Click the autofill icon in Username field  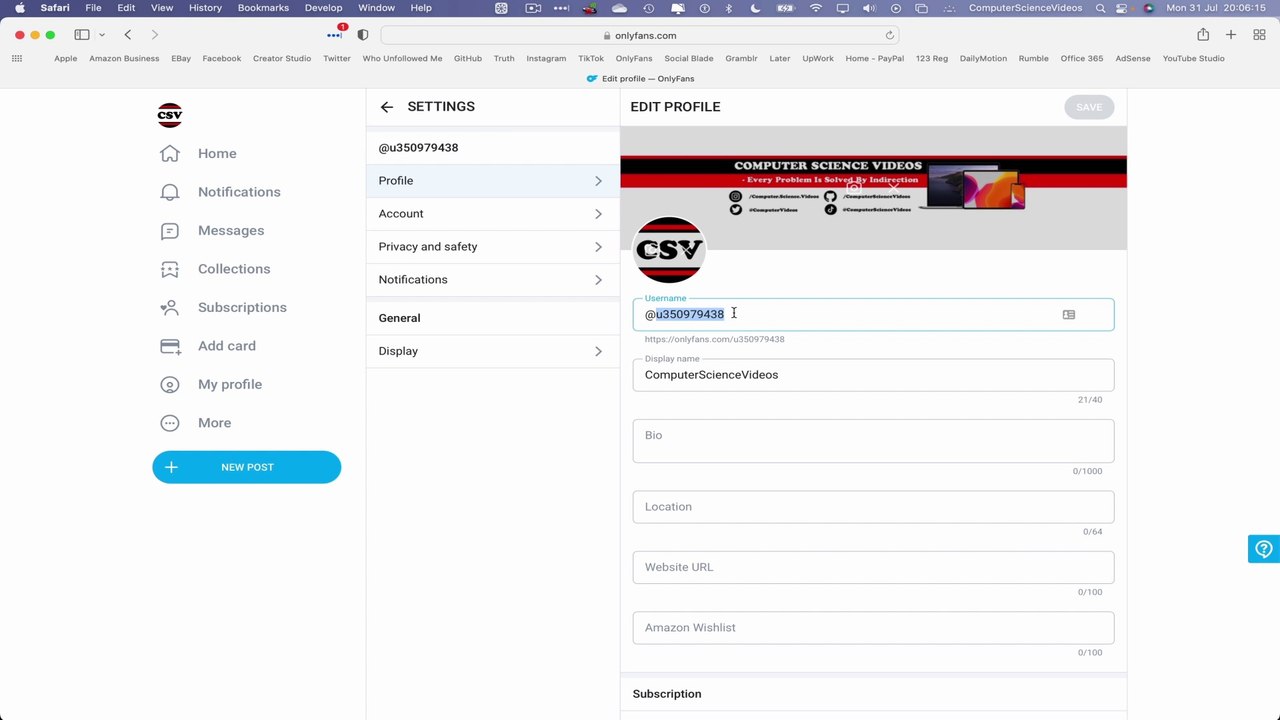click(x=1069, y=315)
